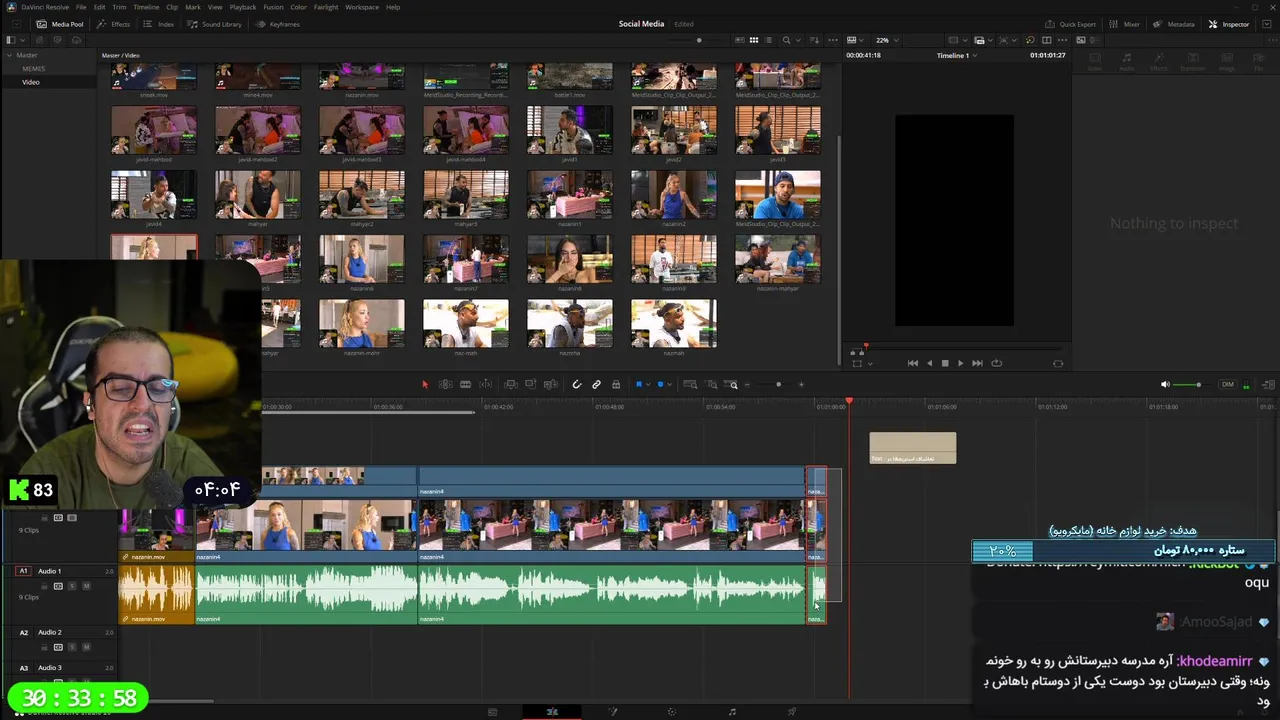1280x720 pixels.
Task: Jump to the first frame of the timeline
Action: coord(913,363)
